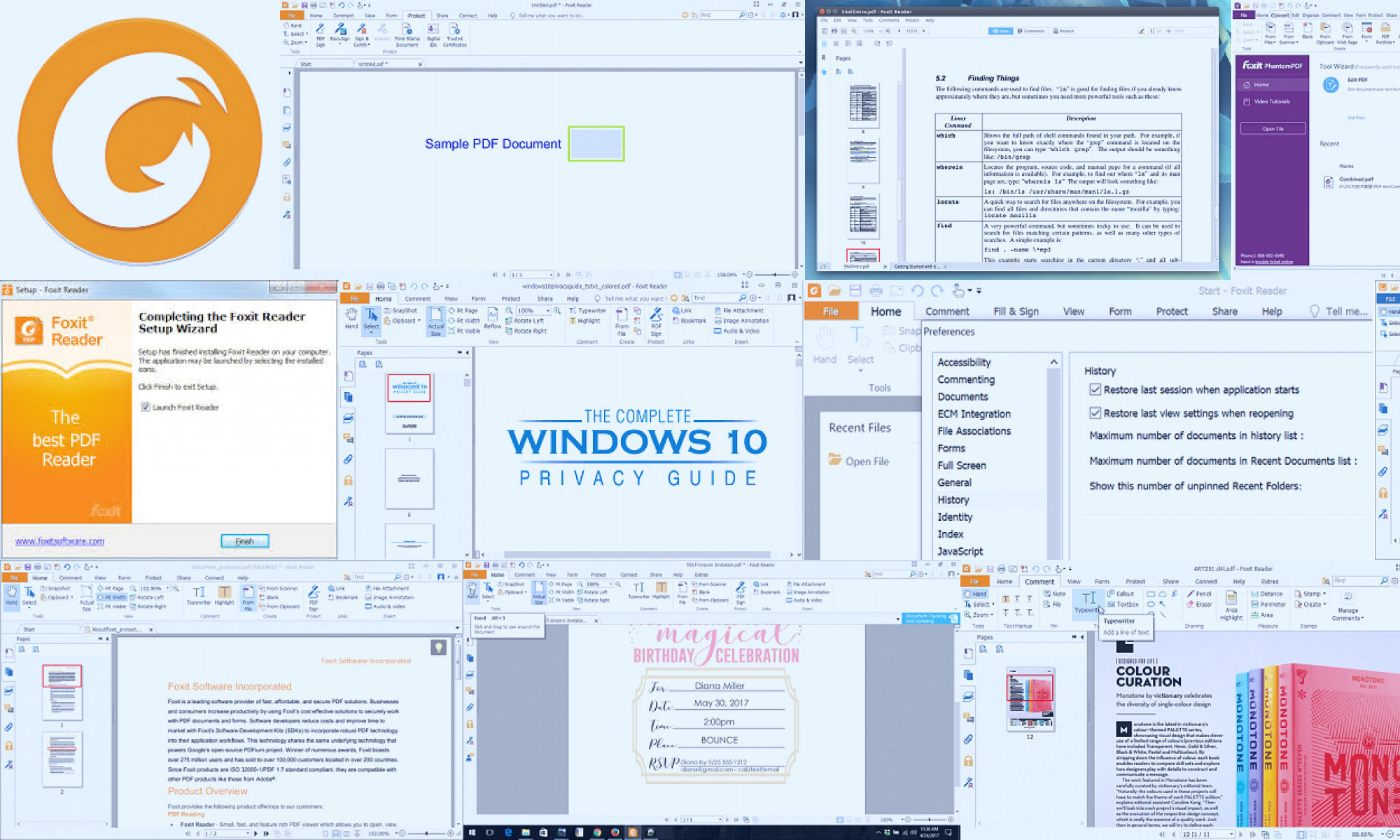The height and width of the screenshot is (840, 1400).
Task: Expand Clipboard dropdown in Windows 10 guide window
Action: (x=419, y=321)
